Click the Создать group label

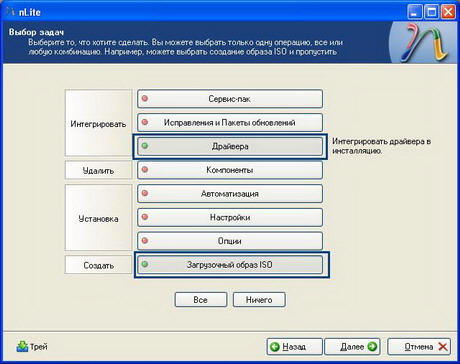click(98, 265)
